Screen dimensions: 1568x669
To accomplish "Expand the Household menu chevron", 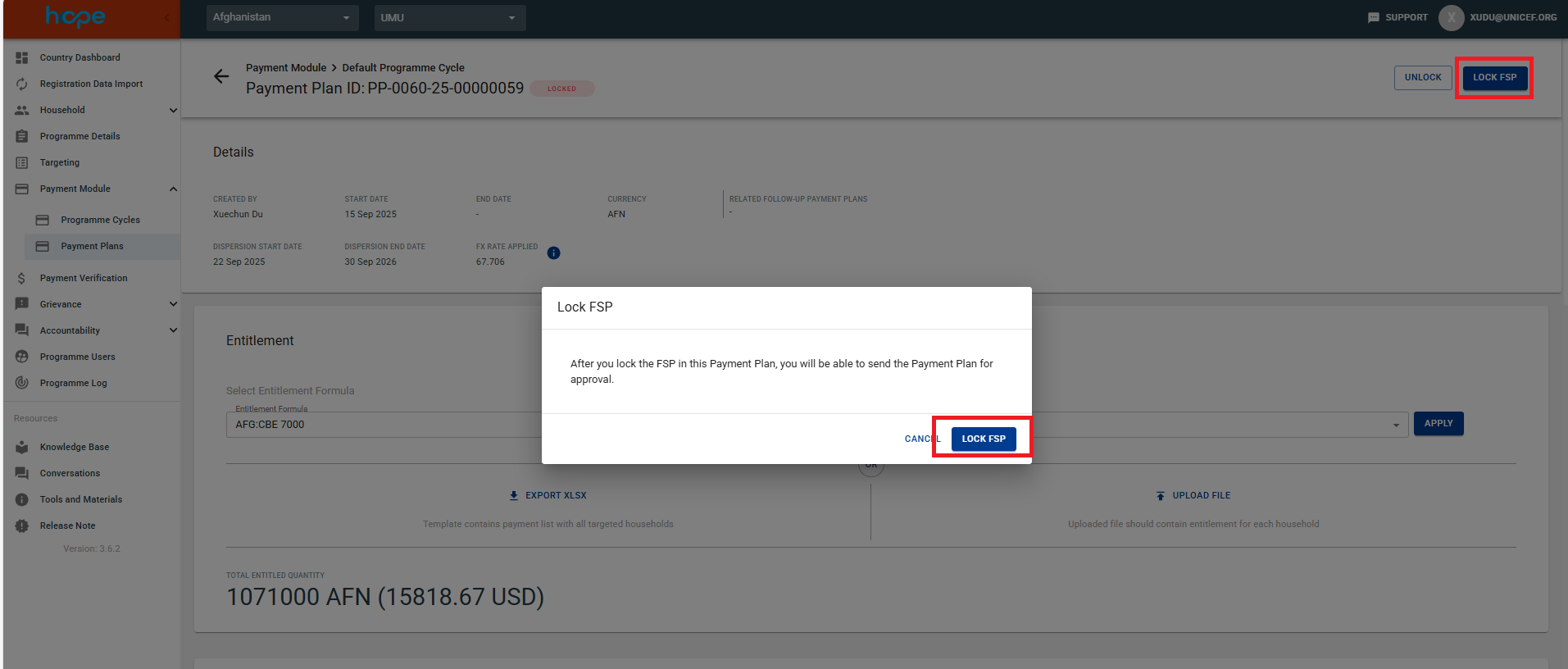I will (x=173, y=110).
